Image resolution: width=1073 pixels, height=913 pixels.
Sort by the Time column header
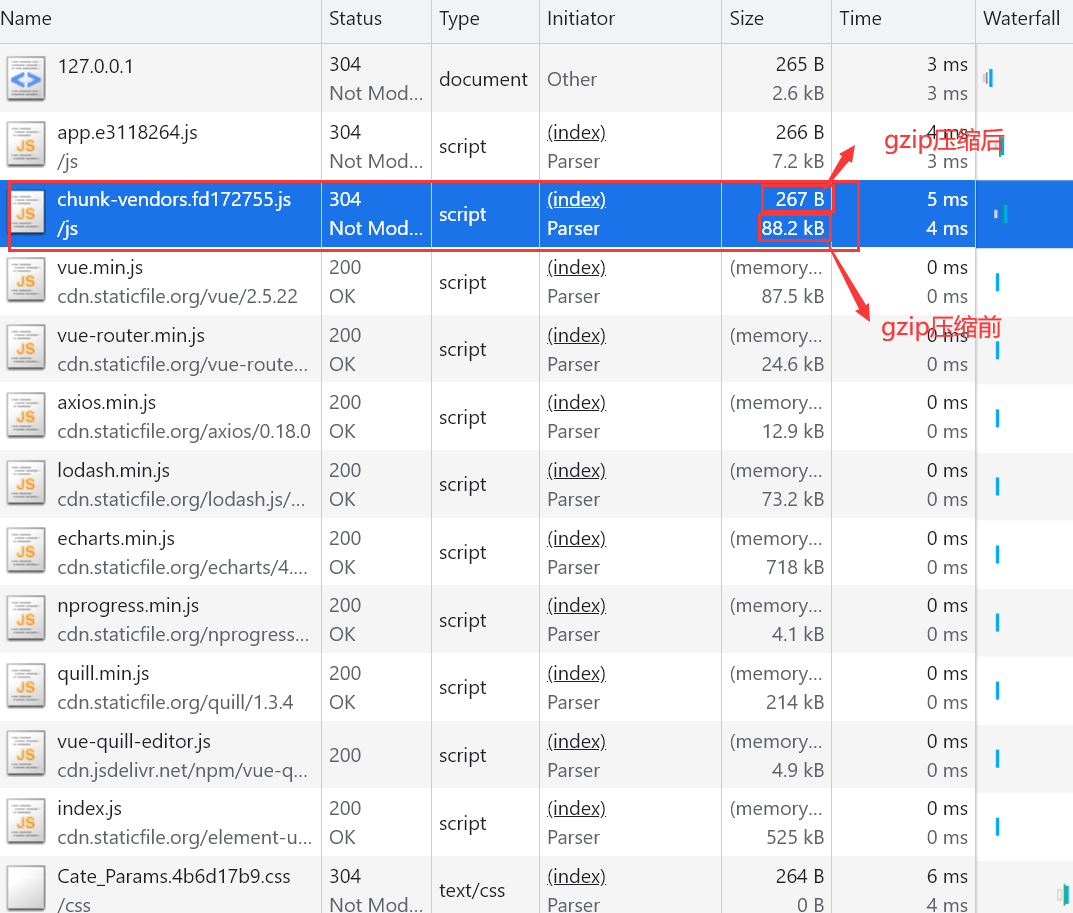(860, 18)
